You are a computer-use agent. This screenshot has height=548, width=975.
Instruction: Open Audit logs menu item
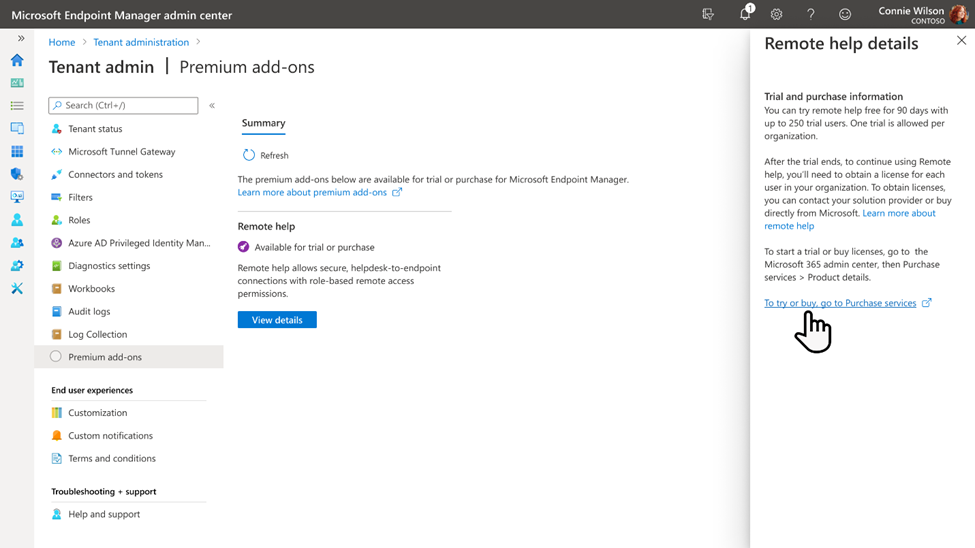89,312
